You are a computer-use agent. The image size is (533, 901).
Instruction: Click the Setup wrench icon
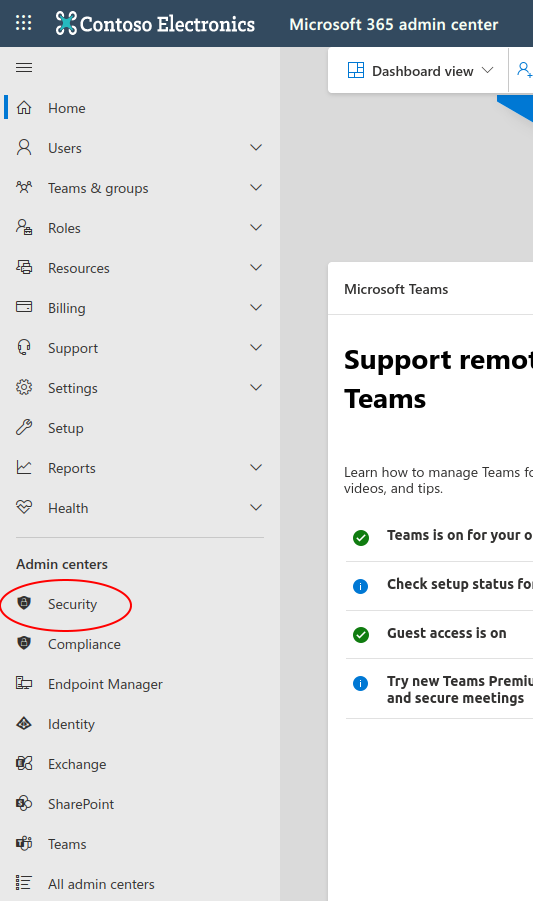[x=24, y=427]
